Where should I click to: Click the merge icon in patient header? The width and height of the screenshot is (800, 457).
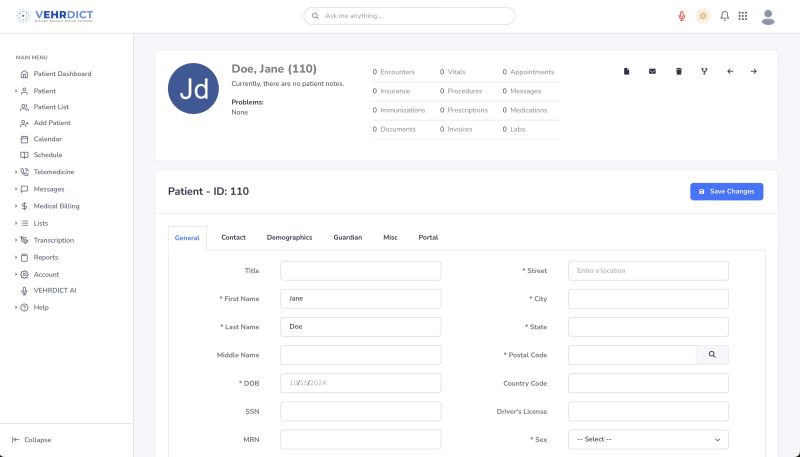(x=704, y=71)
